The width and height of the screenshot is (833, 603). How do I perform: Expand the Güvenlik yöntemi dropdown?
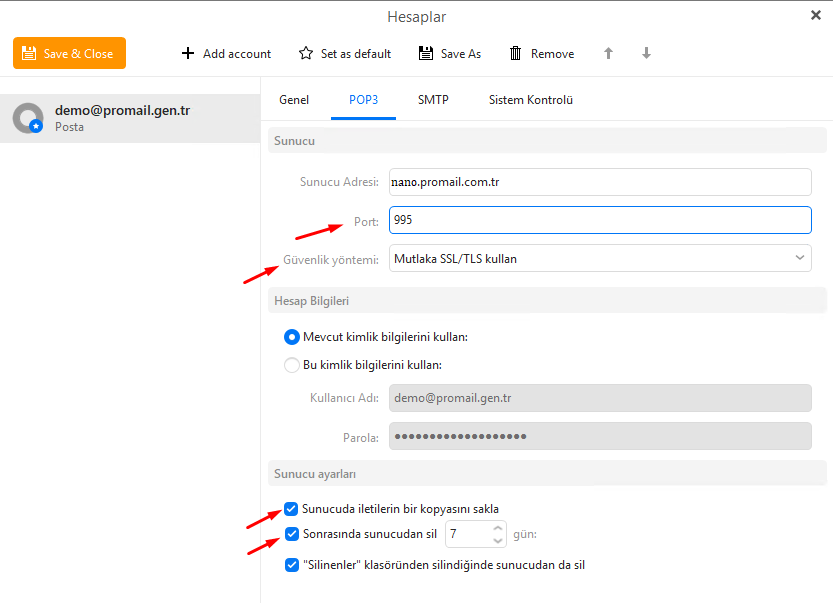(799, 258)
